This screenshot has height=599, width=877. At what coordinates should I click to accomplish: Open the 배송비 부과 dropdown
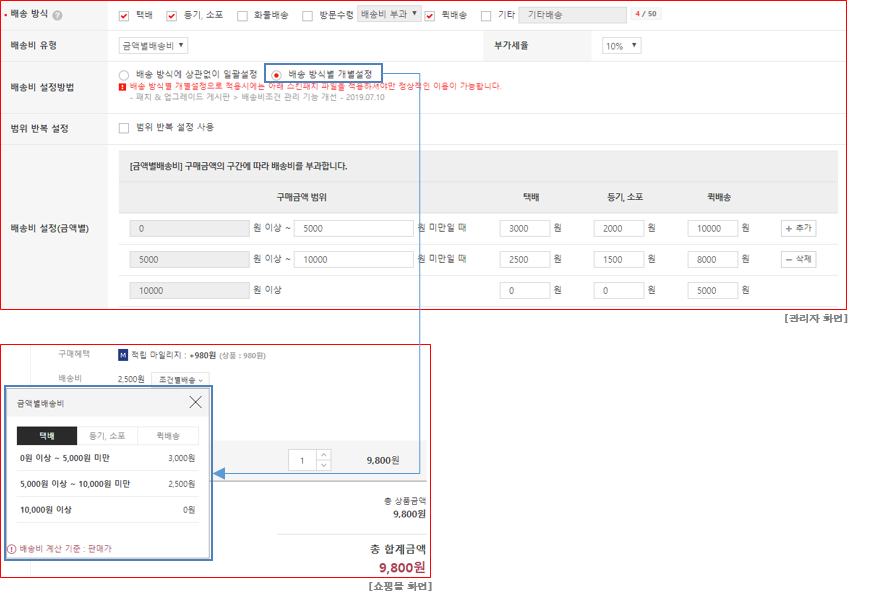click(x=389, y=14)
